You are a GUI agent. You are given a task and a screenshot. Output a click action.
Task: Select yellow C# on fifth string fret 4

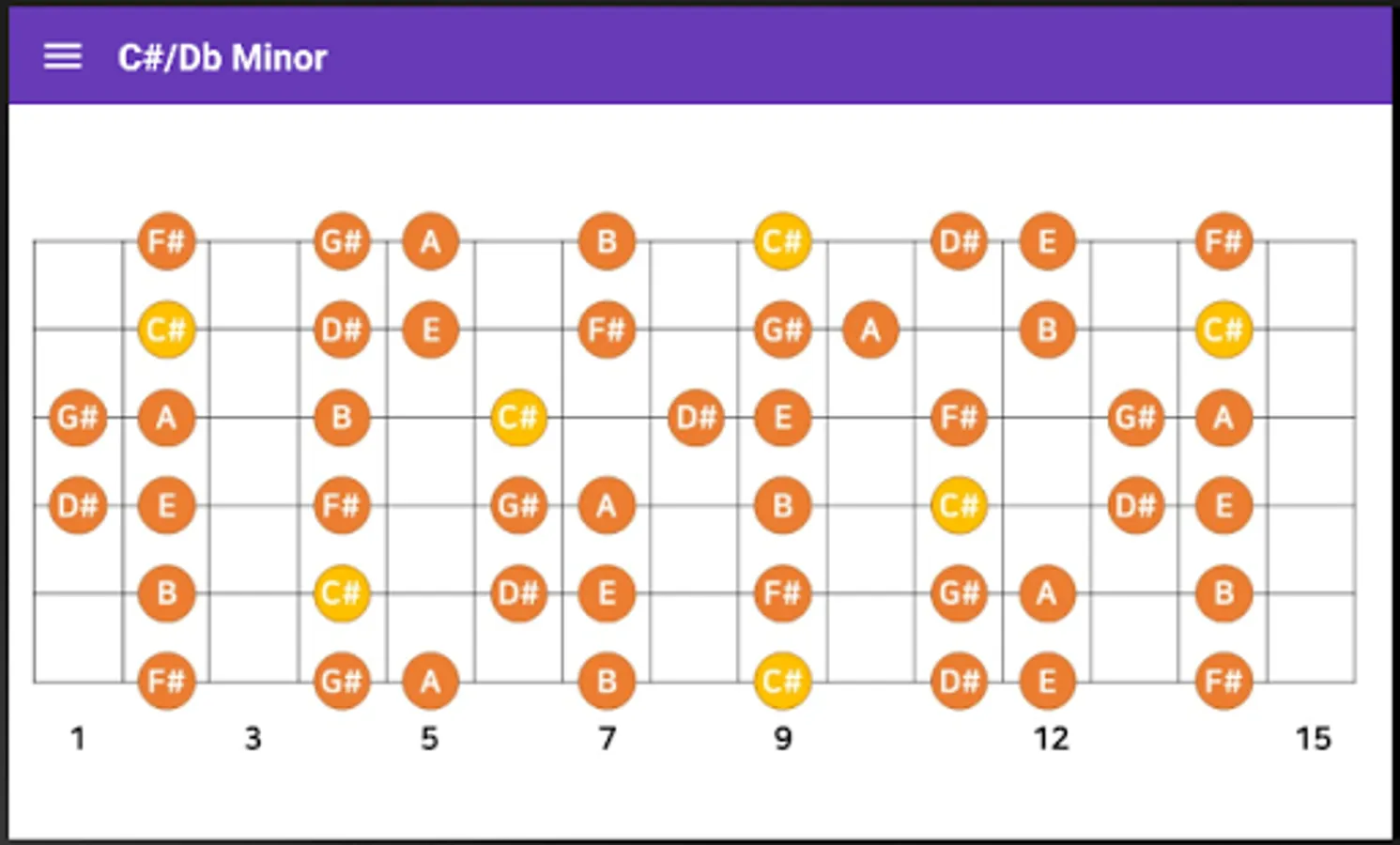click(x=342, y=592)
